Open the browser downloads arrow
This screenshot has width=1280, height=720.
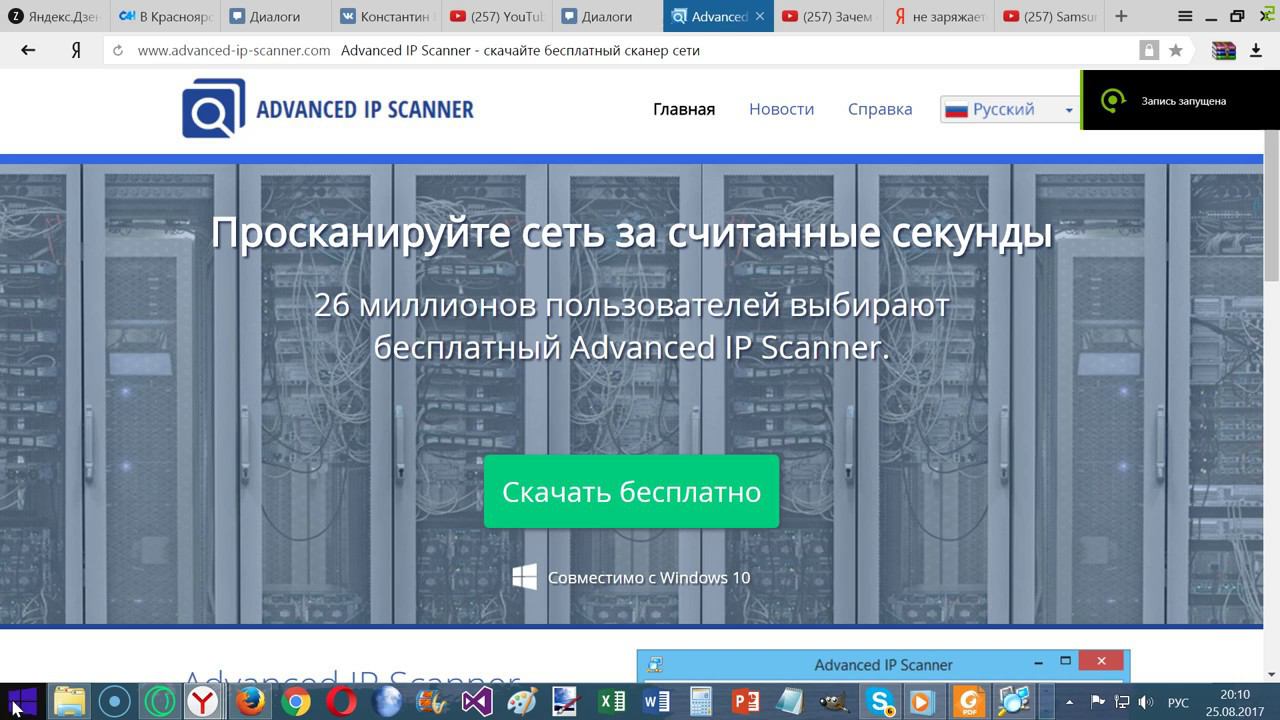point(1256,50)
